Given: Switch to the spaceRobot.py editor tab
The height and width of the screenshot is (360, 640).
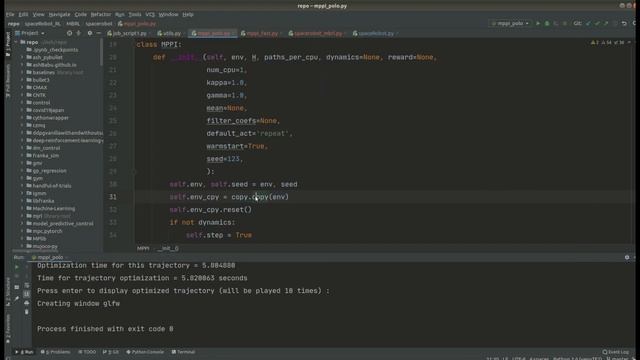Looking at the screenshot, I should (x=376, y=33).
